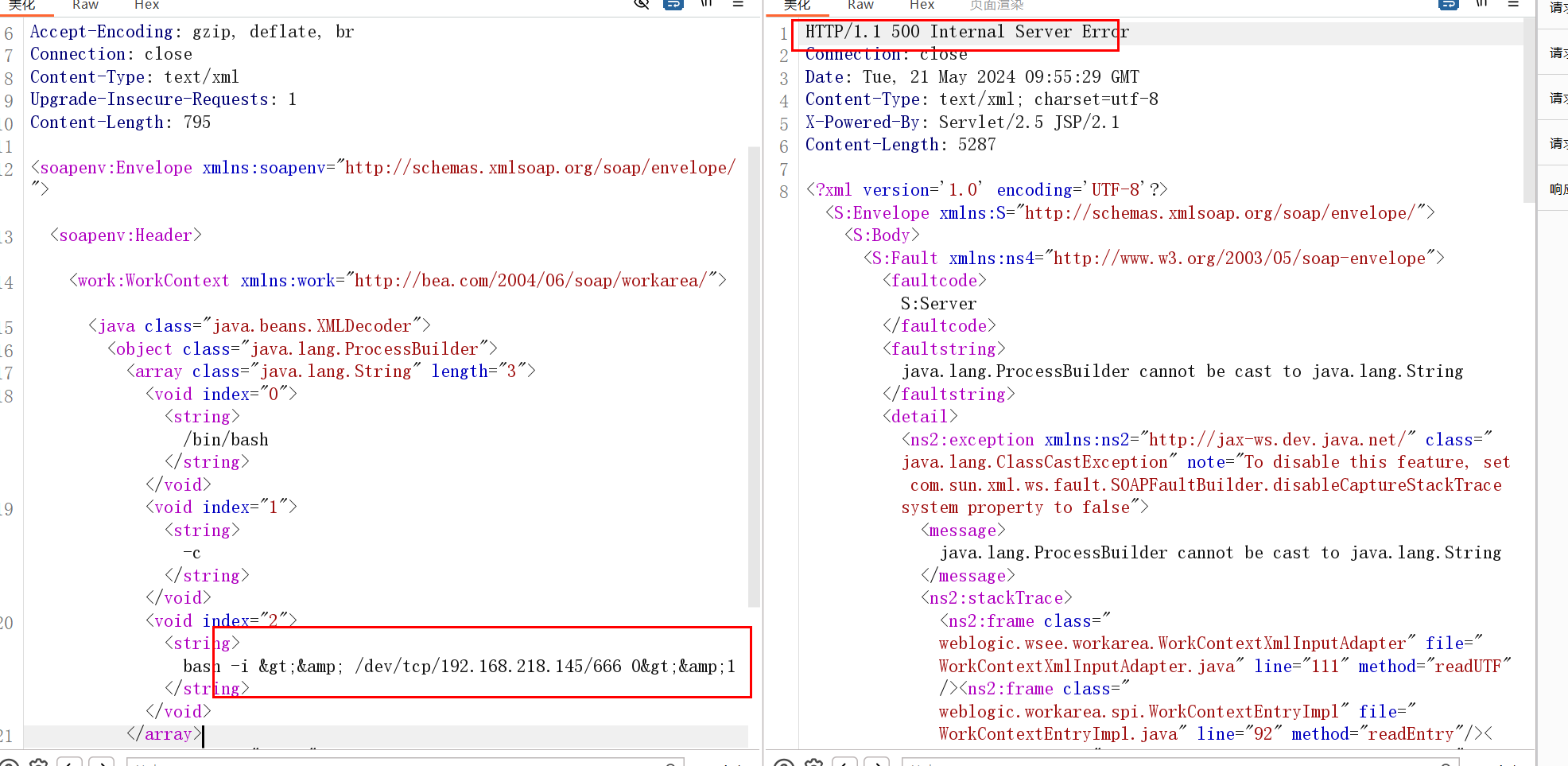Viewport: 1568px width, 766px height.
Task: Click the 'S:Server' fault code value
Action: (938, 304)
